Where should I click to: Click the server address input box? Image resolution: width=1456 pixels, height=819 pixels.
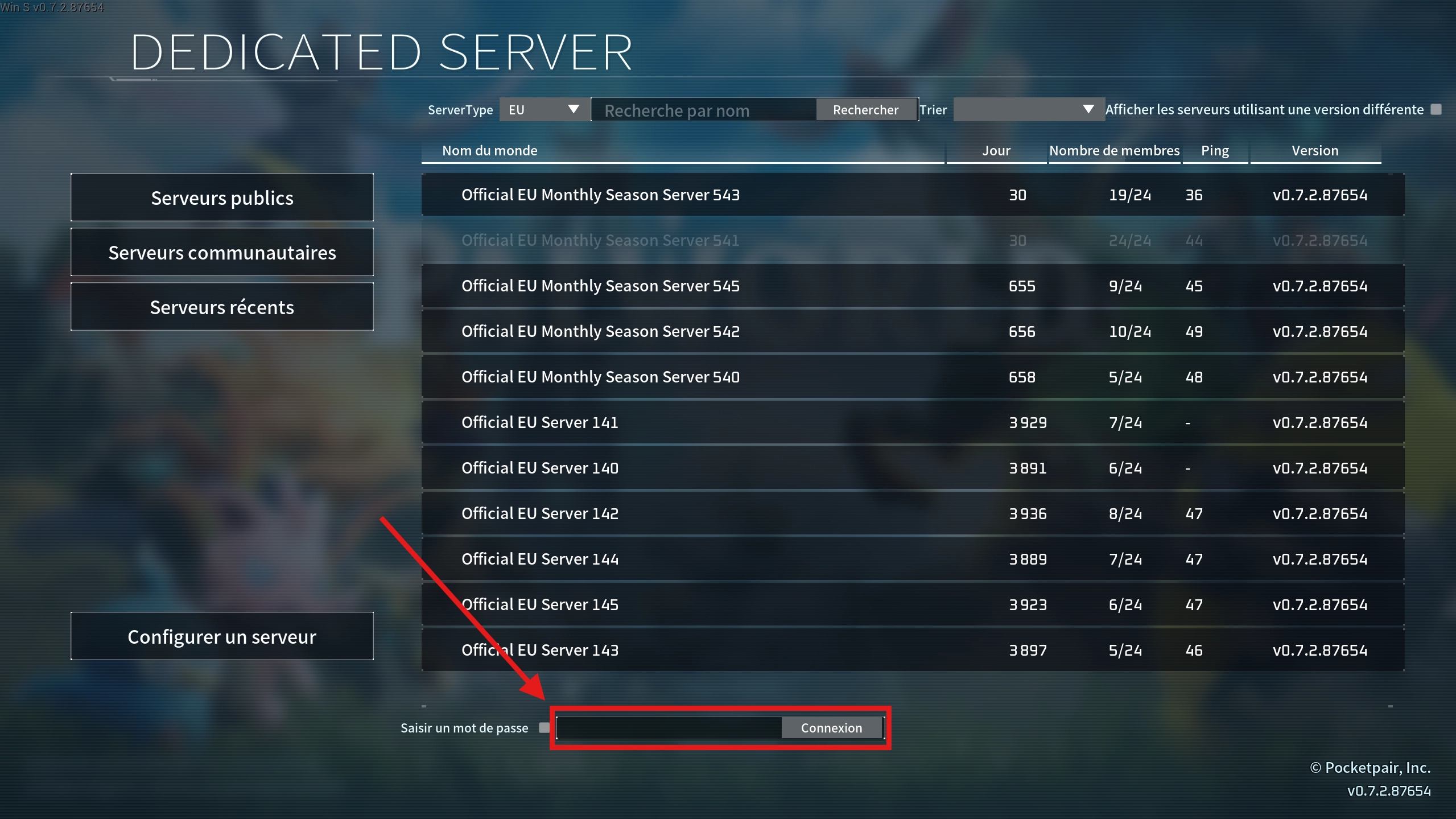(669, 728)
